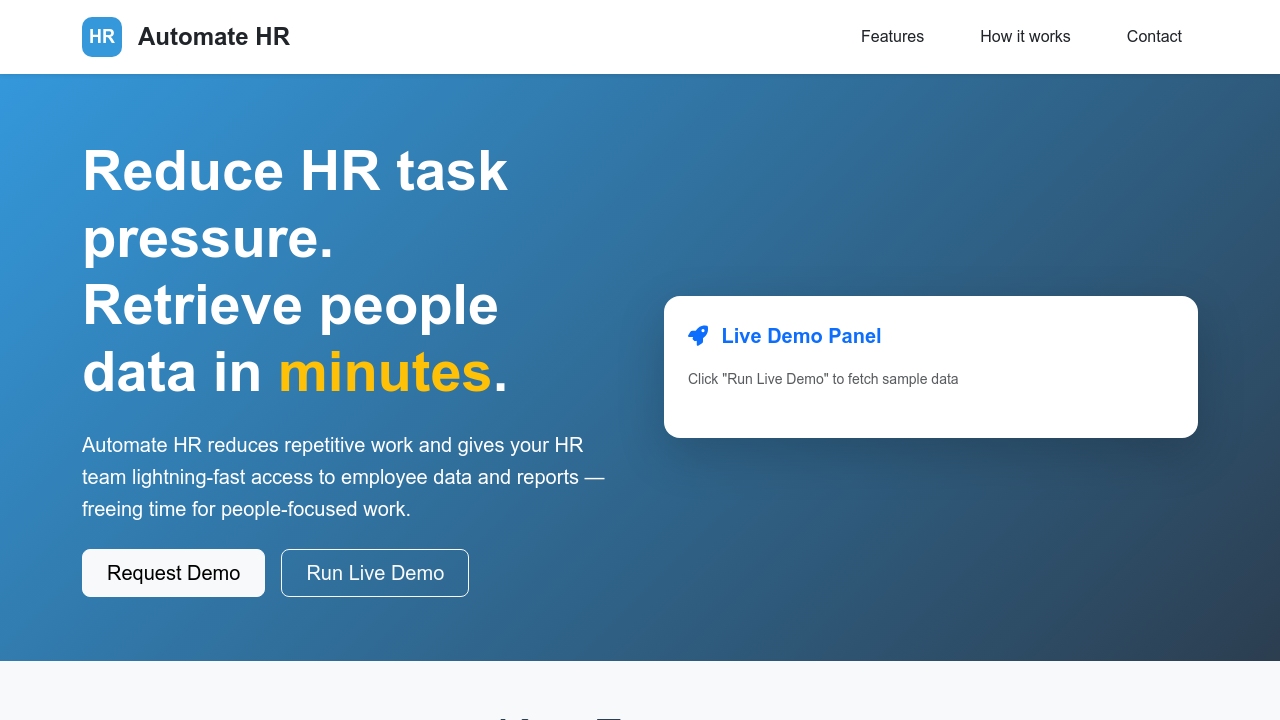Viewport: 1280px width, 720px height.
Task: Click the Automate HR brand name
Action: click(x=214, y=36)
